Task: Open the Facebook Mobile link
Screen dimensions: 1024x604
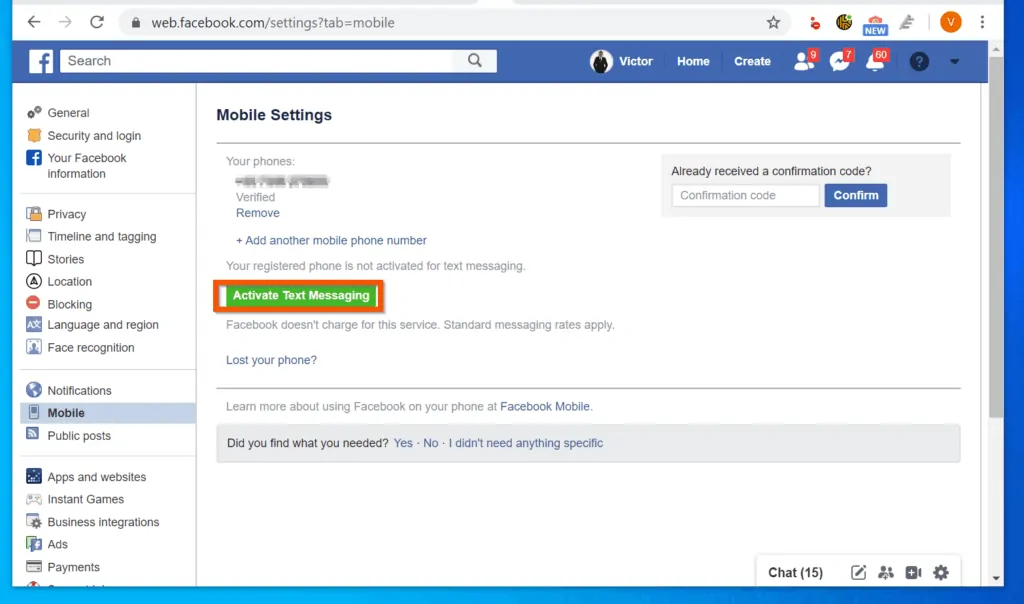Action: pos(545,406)
